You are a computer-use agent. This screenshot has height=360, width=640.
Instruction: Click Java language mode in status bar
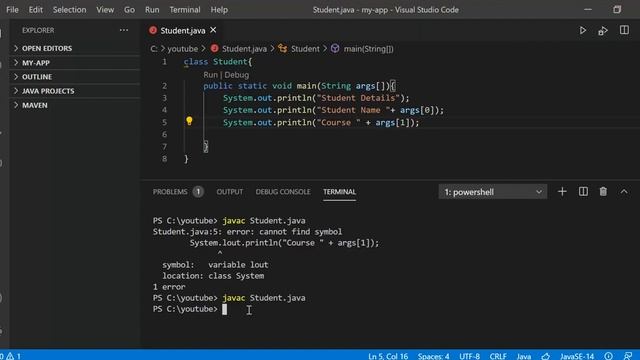(524, 356)
